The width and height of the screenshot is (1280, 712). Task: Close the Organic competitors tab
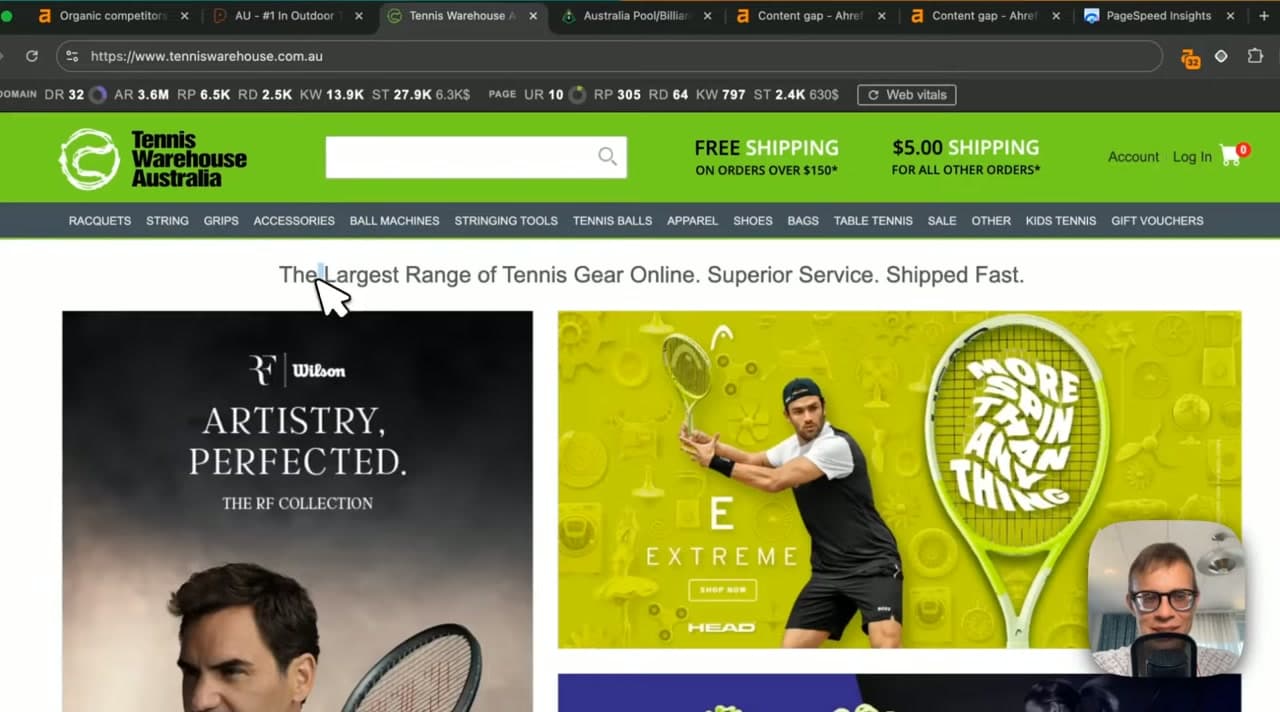[x=185, y=16]
